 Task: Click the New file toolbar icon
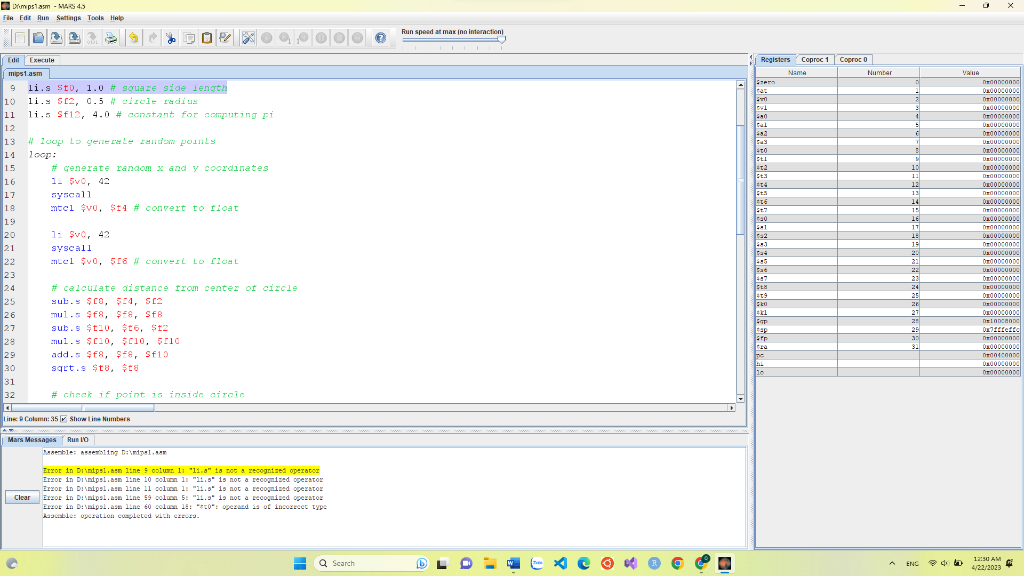20,38
